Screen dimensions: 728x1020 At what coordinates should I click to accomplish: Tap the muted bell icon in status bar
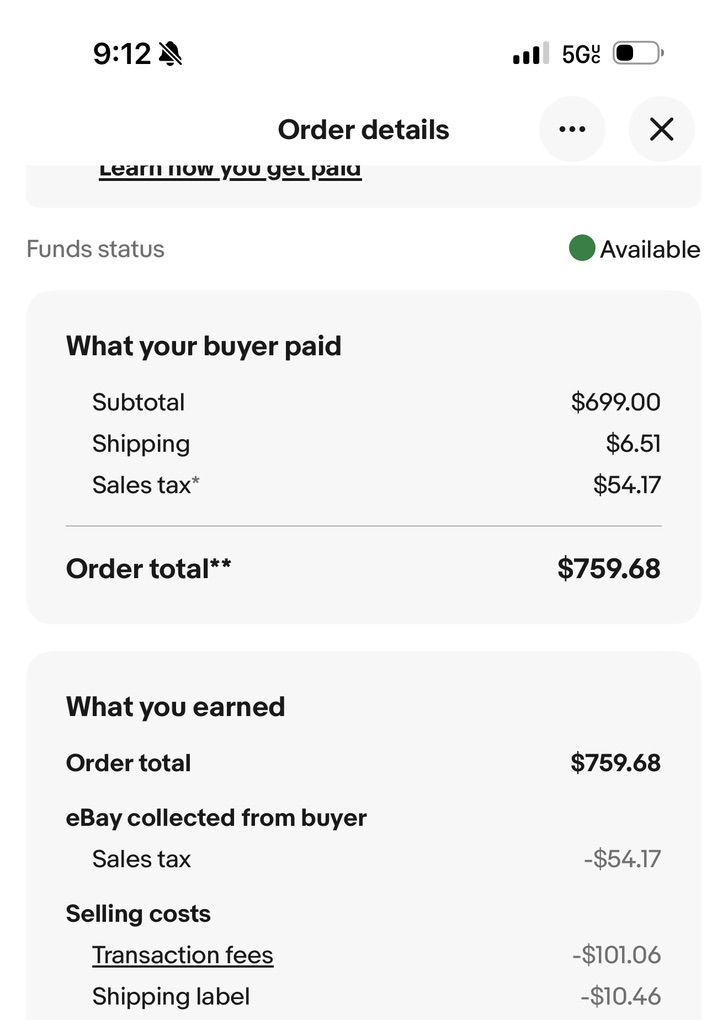[170, 54]
